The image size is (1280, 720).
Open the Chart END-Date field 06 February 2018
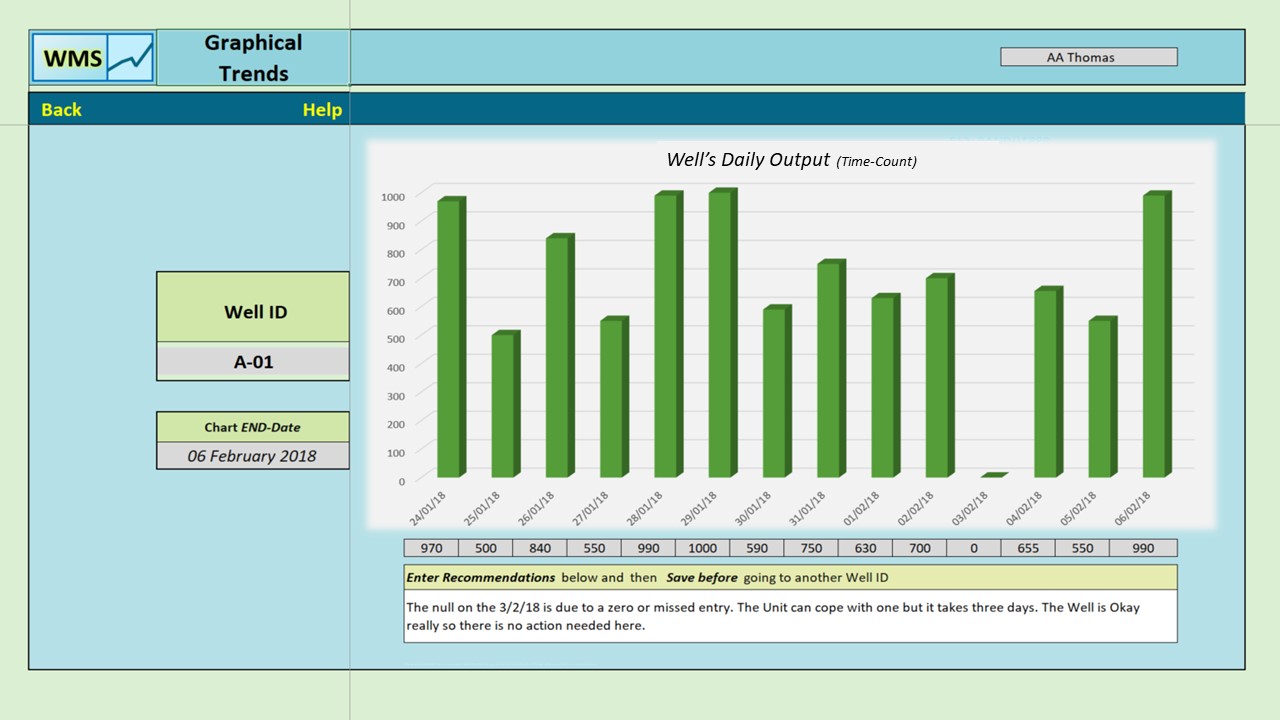[252, 456]
